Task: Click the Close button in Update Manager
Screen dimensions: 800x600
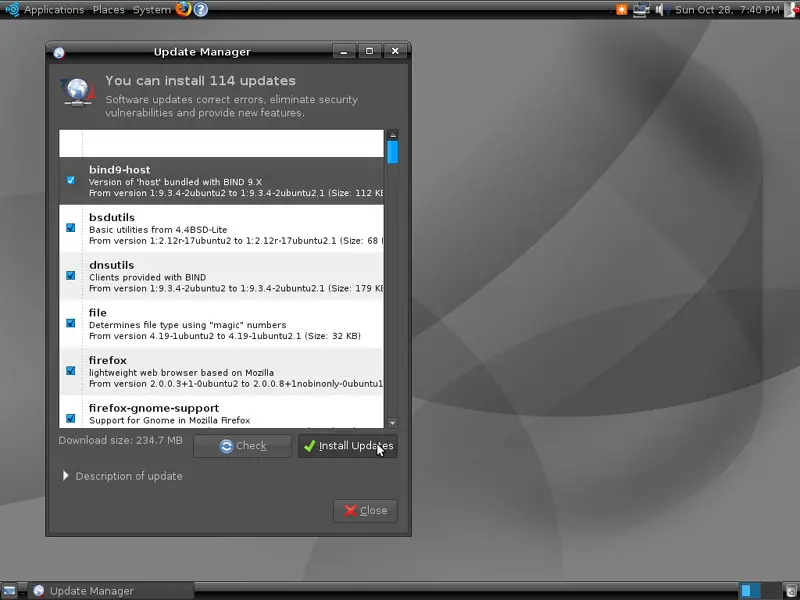Action: [x=365, y=511]
